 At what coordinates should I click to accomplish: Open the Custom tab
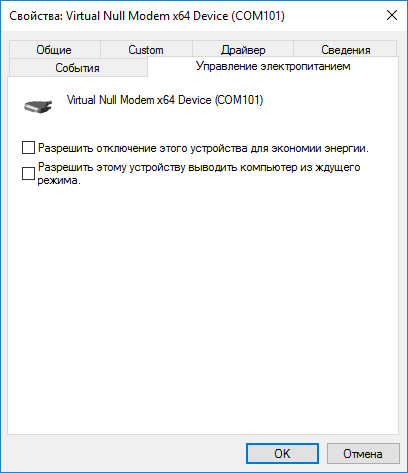pyautogui.click(x=146, y=50)
